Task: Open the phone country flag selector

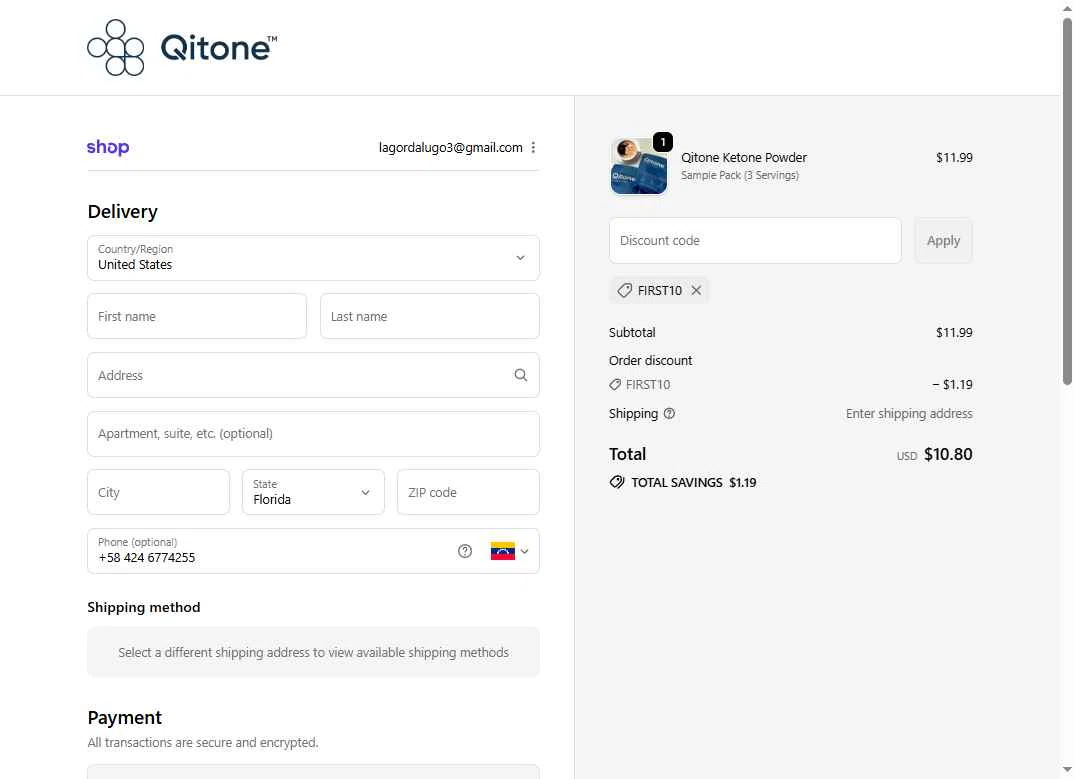Action: (x=509, y=551)
